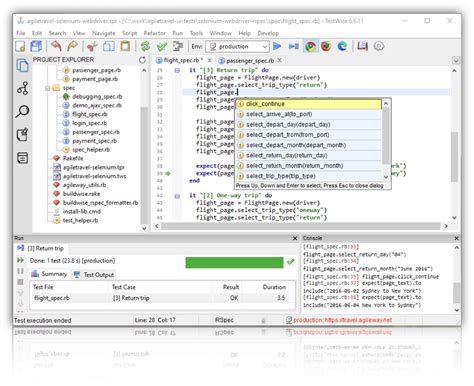Screen dimensions: 474x386
Task: Click the undo arrow toolbar icon
Action: click(x=56, y=46)
